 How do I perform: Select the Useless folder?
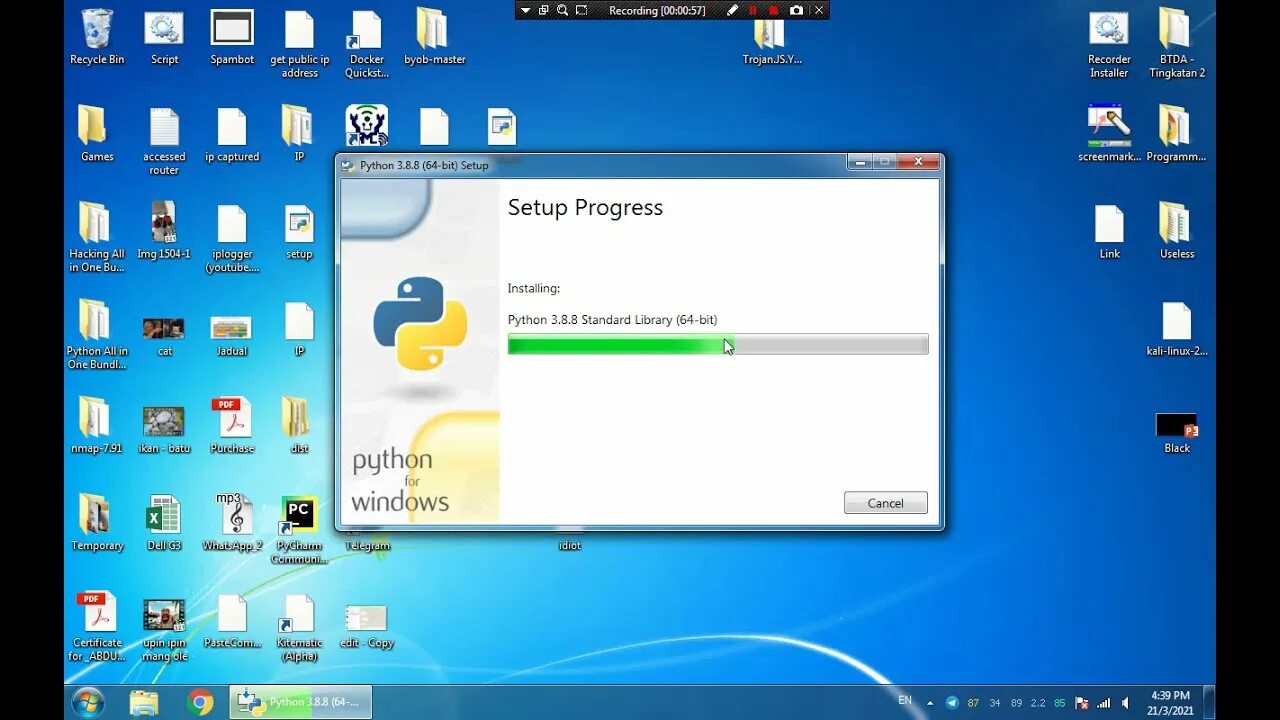pos(1177,231)
